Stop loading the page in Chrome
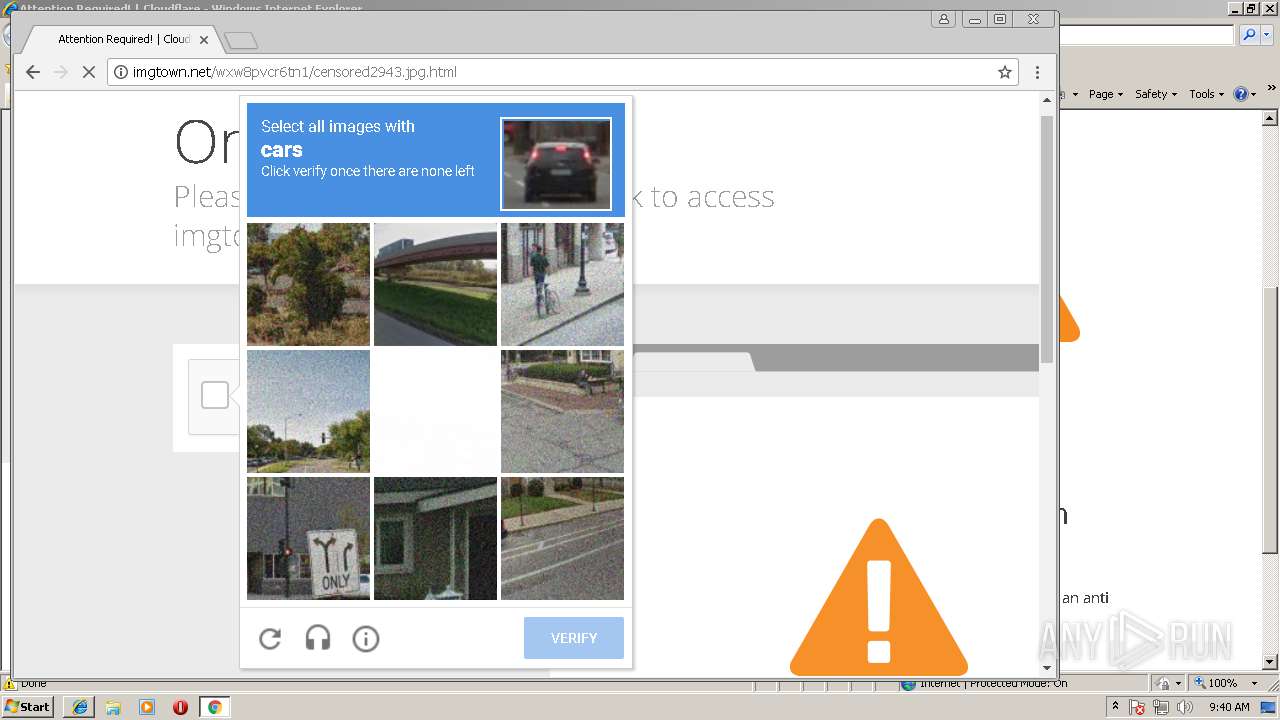Screen dimensions: 1280x720 [88, 72]
